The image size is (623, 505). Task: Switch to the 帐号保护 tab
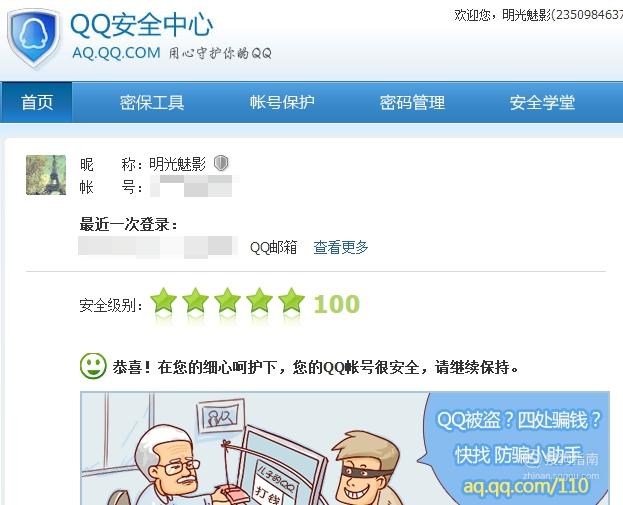coord(282,103)
